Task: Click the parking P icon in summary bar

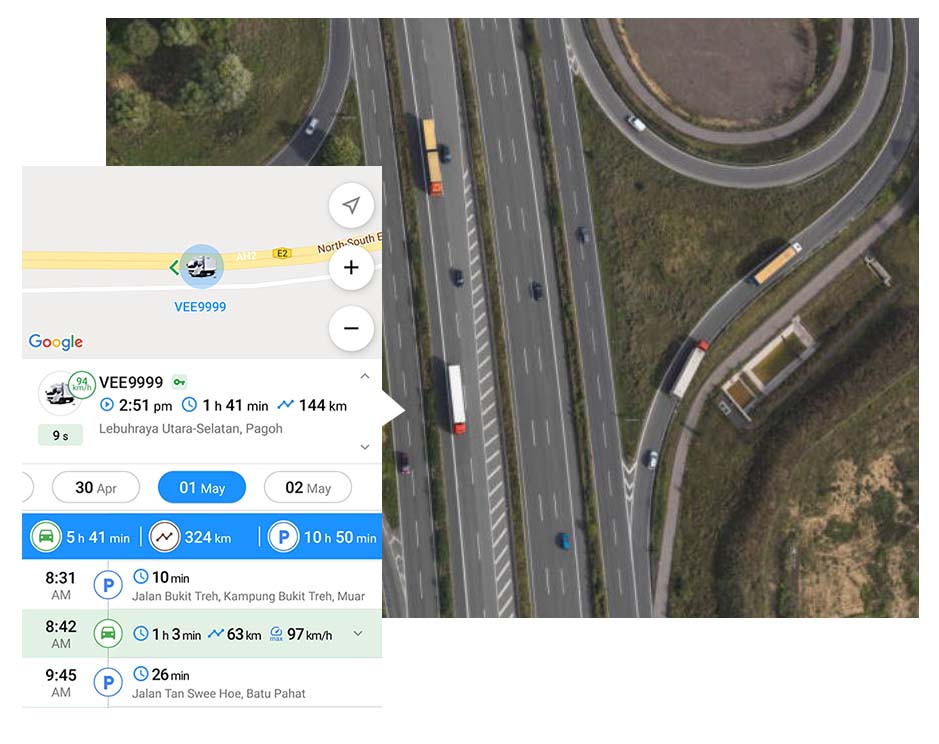Action: click(x=283, y=537)
